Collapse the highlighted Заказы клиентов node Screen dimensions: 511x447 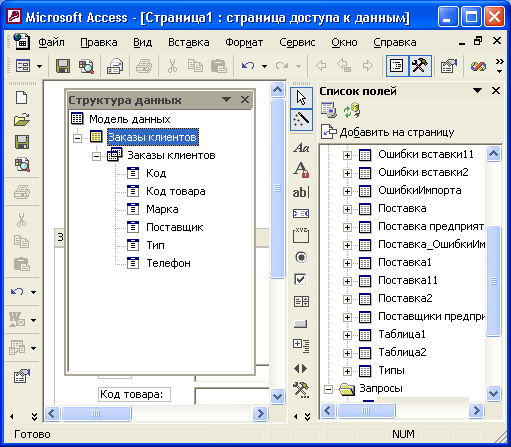tap(77, 138)
